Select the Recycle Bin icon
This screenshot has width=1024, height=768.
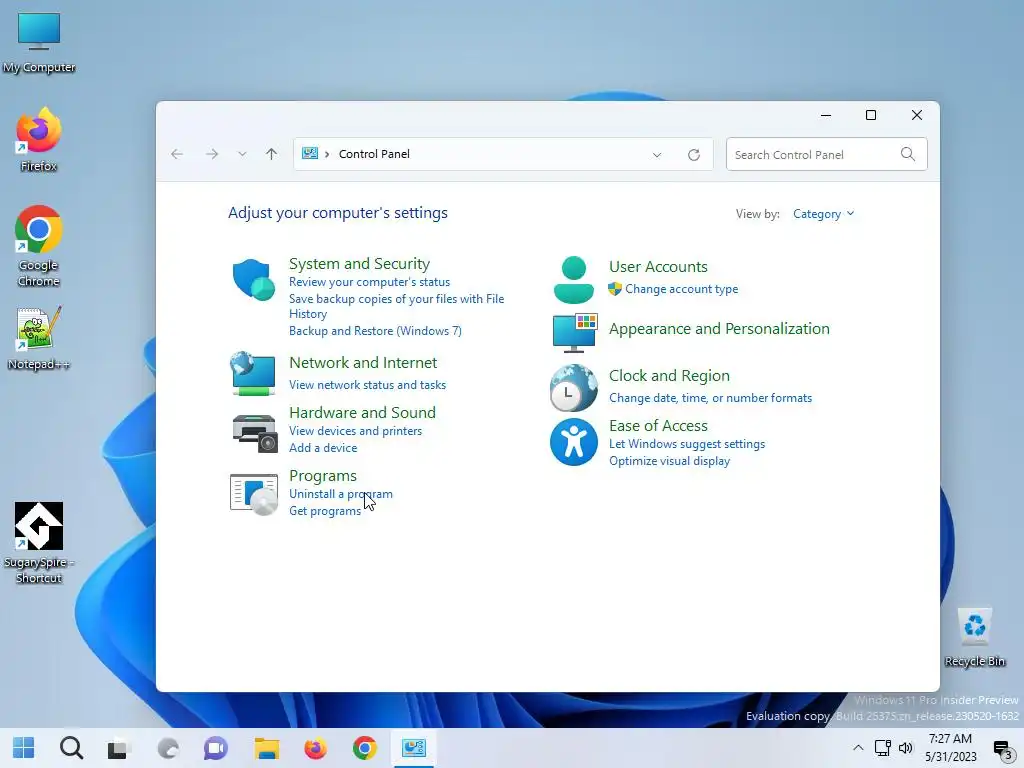[974, 637]
